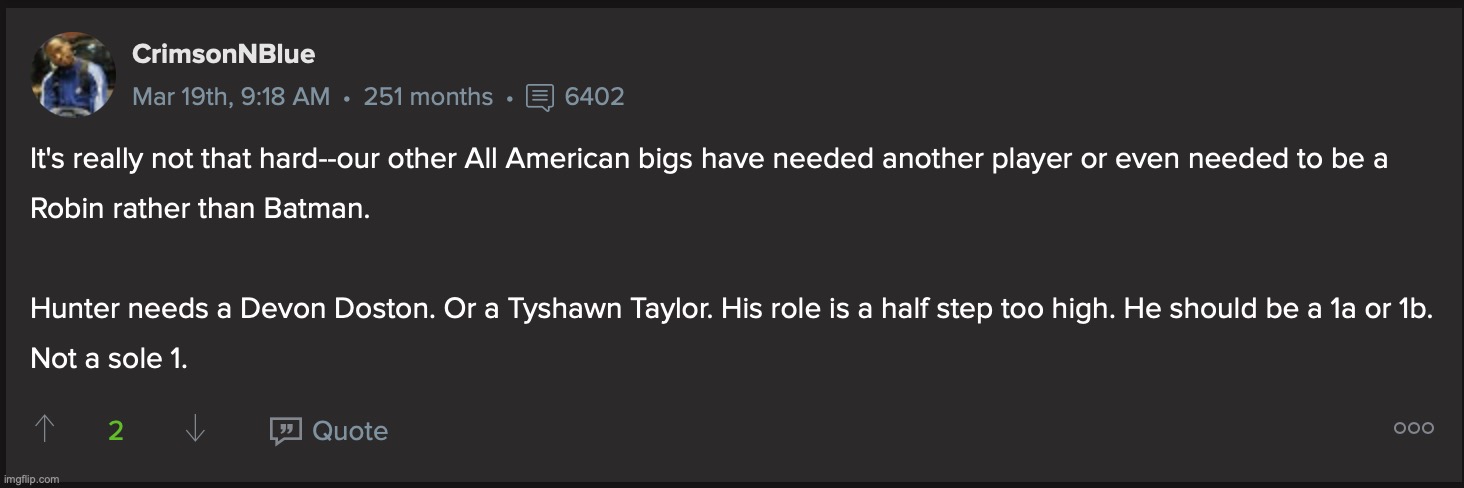1464x488 pixels.
Task: Click the line beginning "It's really not that hard"
Action: (708, 159)
